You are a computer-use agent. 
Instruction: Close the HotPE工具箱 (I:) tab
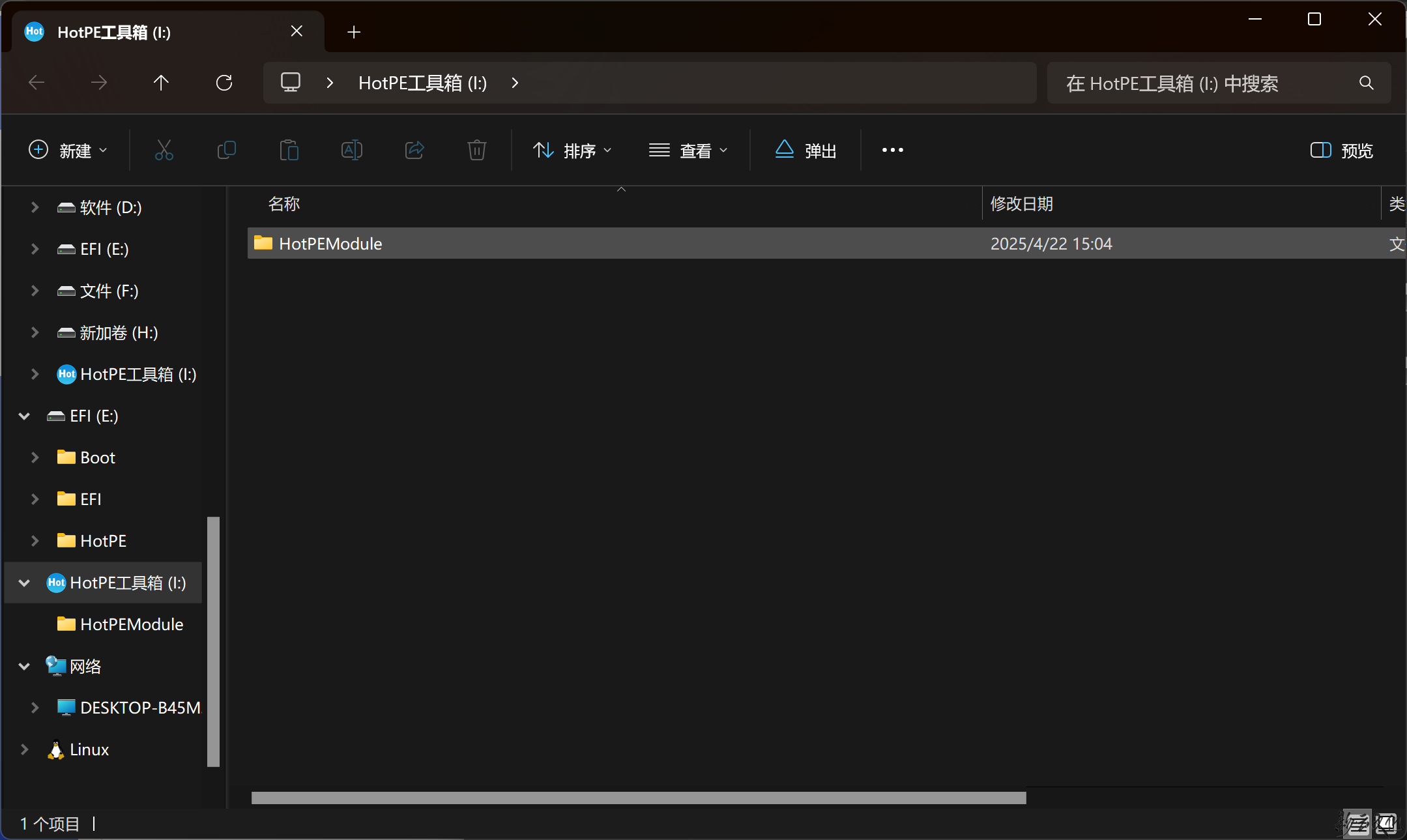(297, 31)
